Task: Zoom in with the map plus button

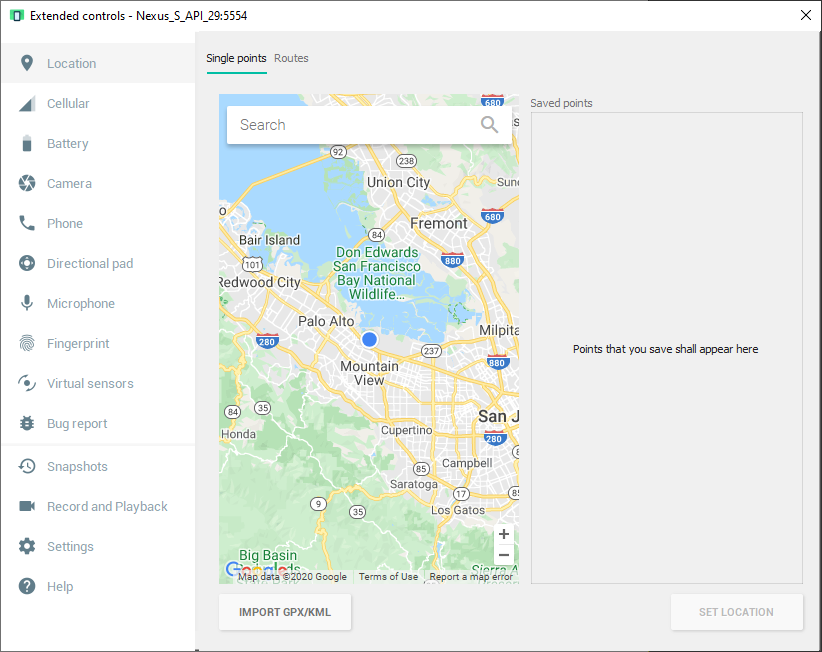Action: click(x=504, y=534)
